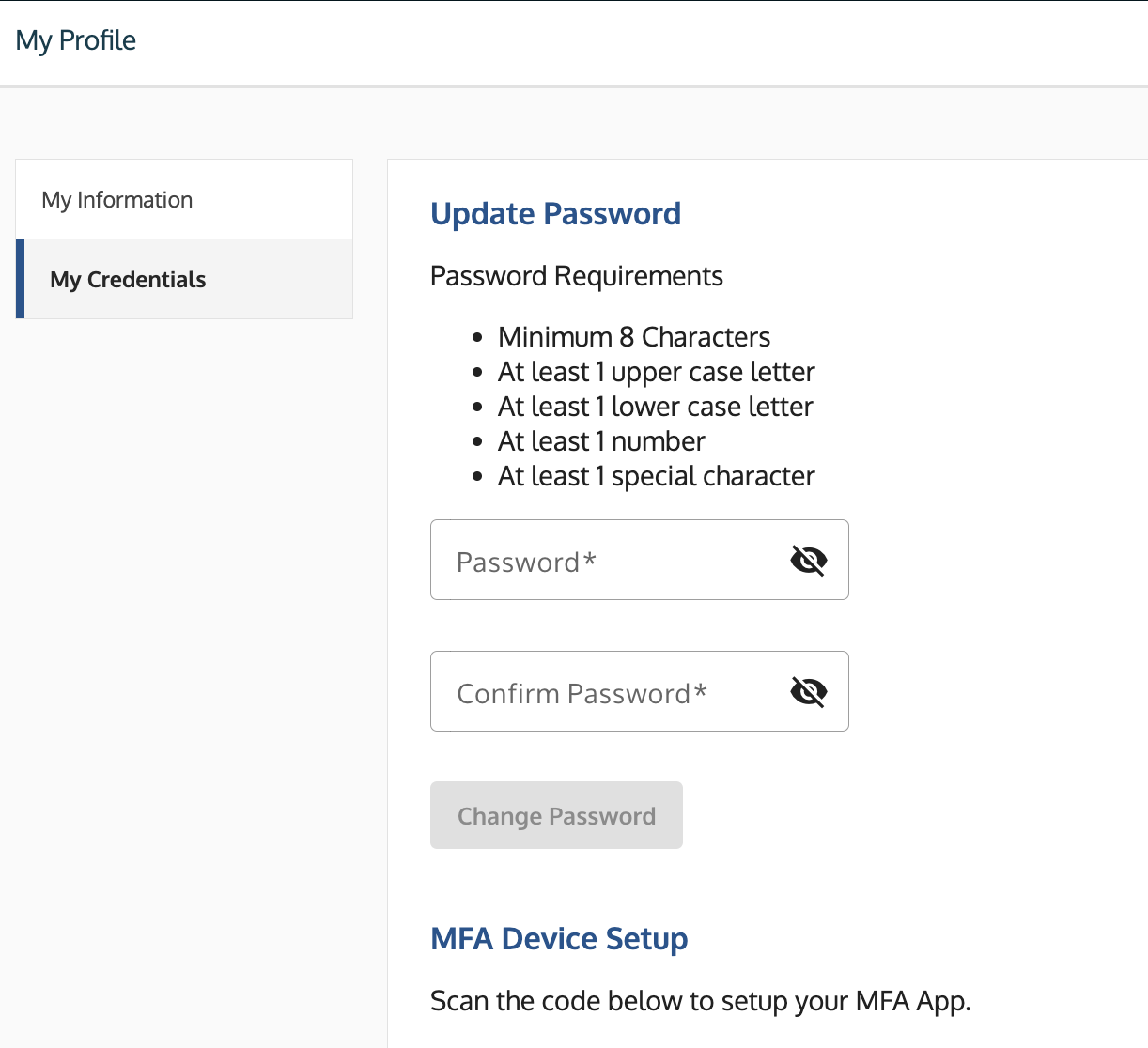Click the MFA Device Setup heading
This screenshot has height=1048, width=1148.
pos(559,938)
